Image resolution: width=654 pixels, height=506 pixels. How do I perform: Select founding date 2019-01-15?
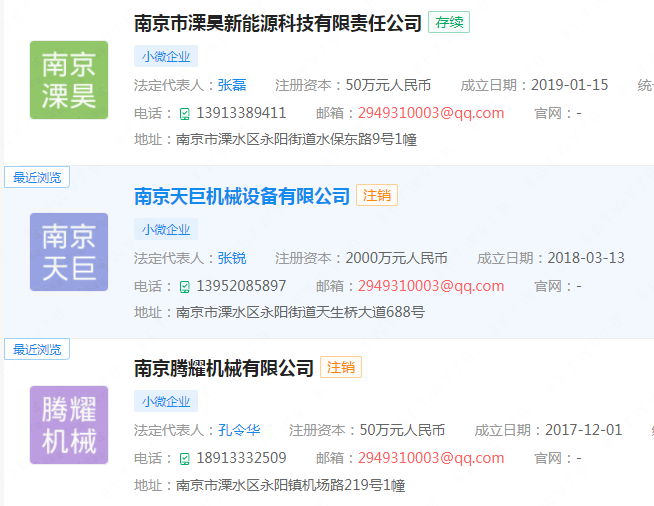[569, 85]
